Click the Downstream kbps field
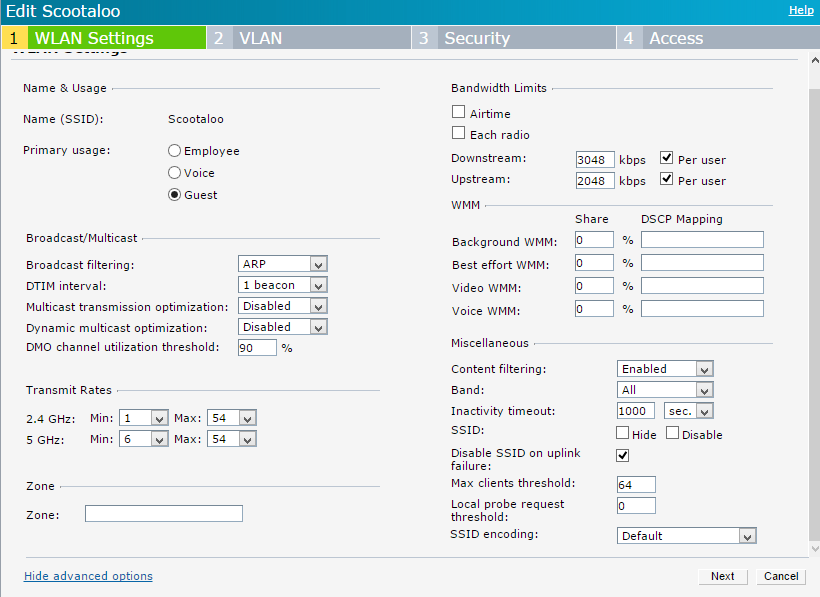 pos(595,159)
